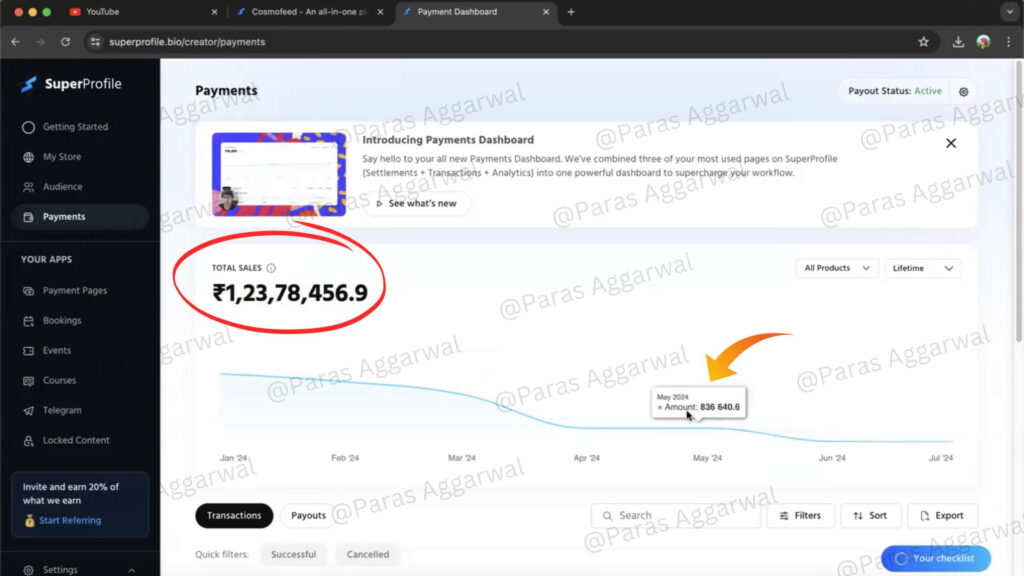Bookmark page with the star icon

click(x=923, y=42)
